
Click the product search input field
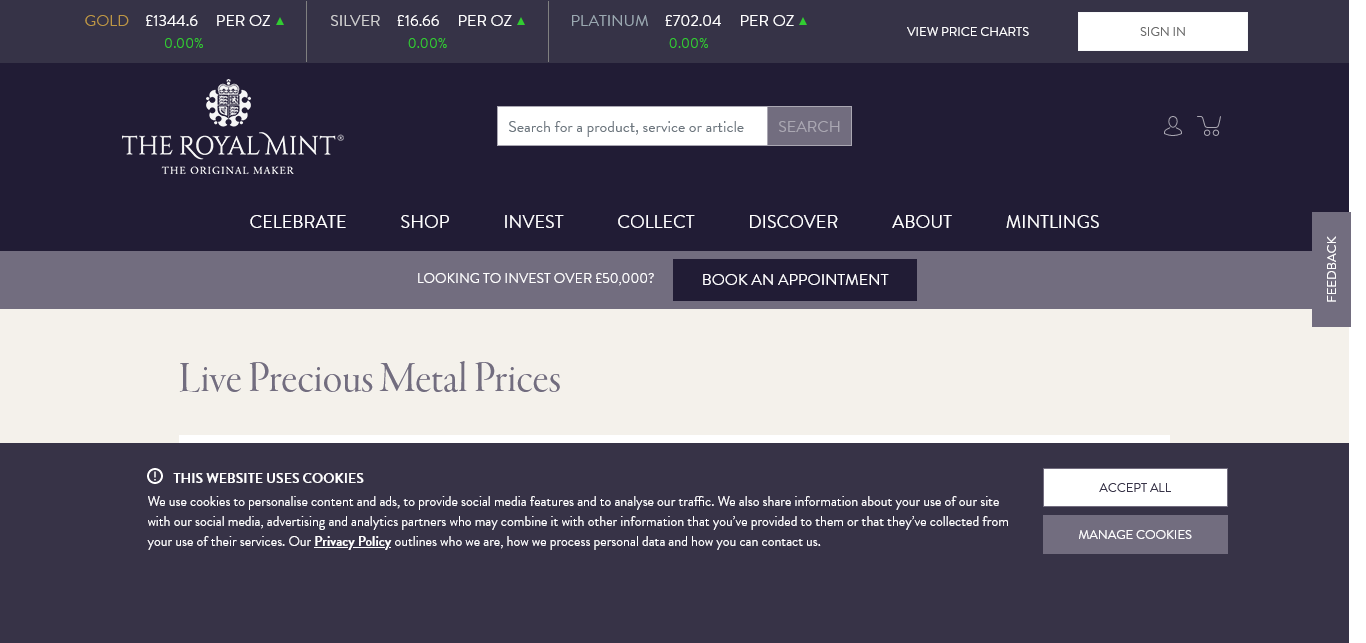632,127
